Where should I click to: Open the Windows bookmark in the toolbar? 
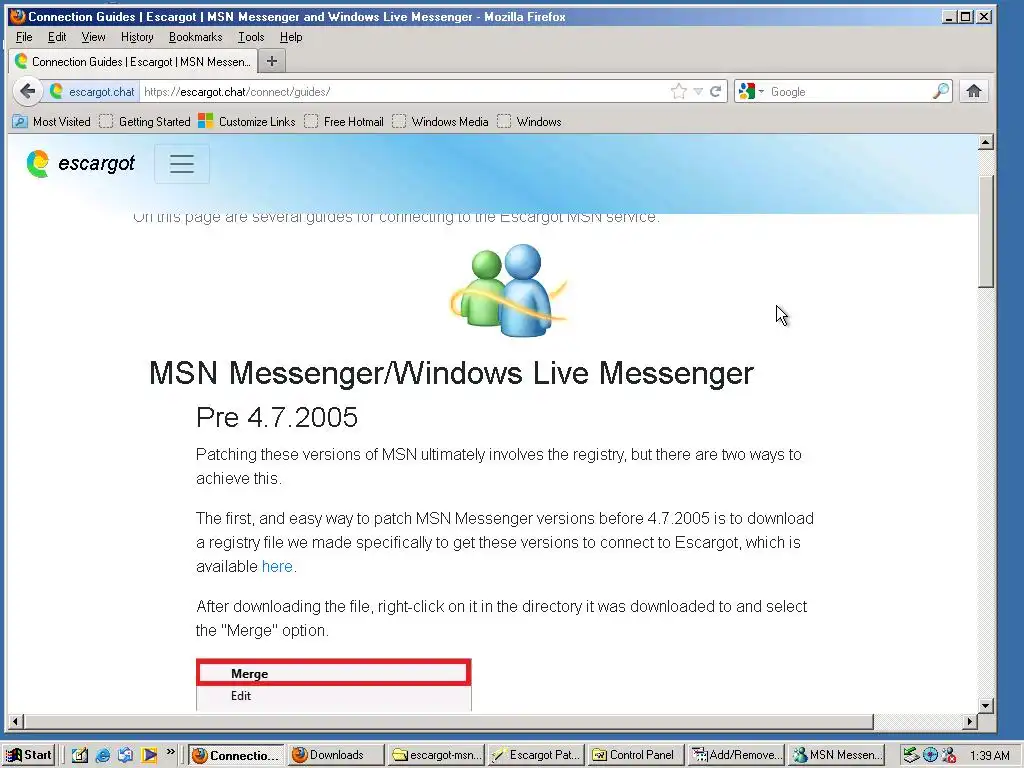[529, 121]
